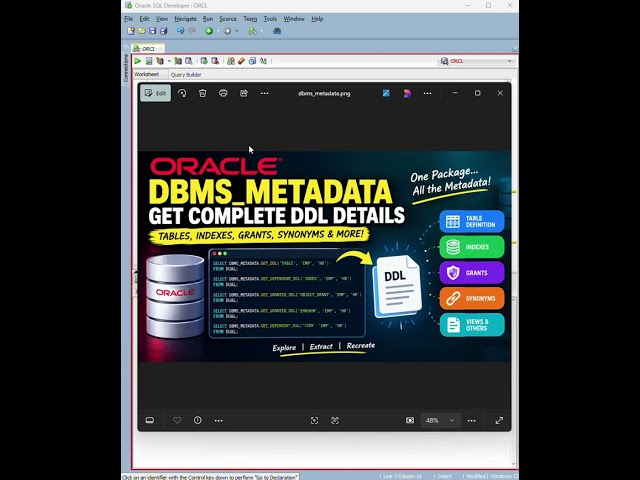The width and height of the screenshot is (640, 480).
Task: Click the binoculars Find DB Object icon
Action: click(x=277, y=31)
